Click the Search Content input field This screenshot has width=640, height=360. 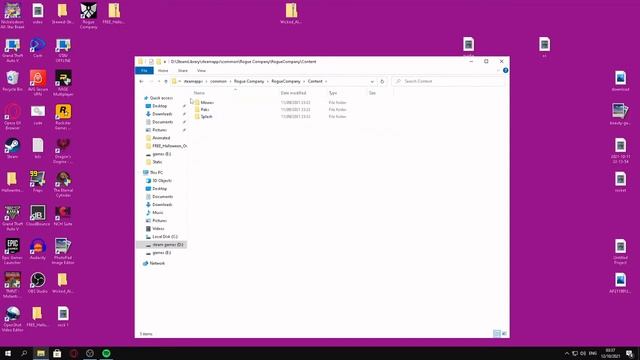click(448, 81)
